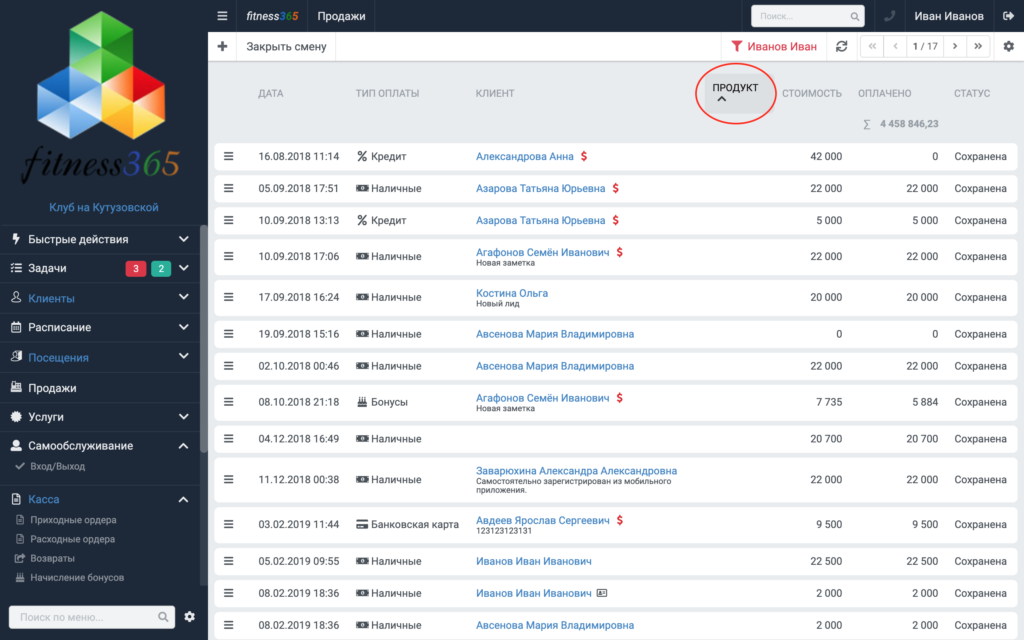Click the phone call icon in the header

pos(889,16)
